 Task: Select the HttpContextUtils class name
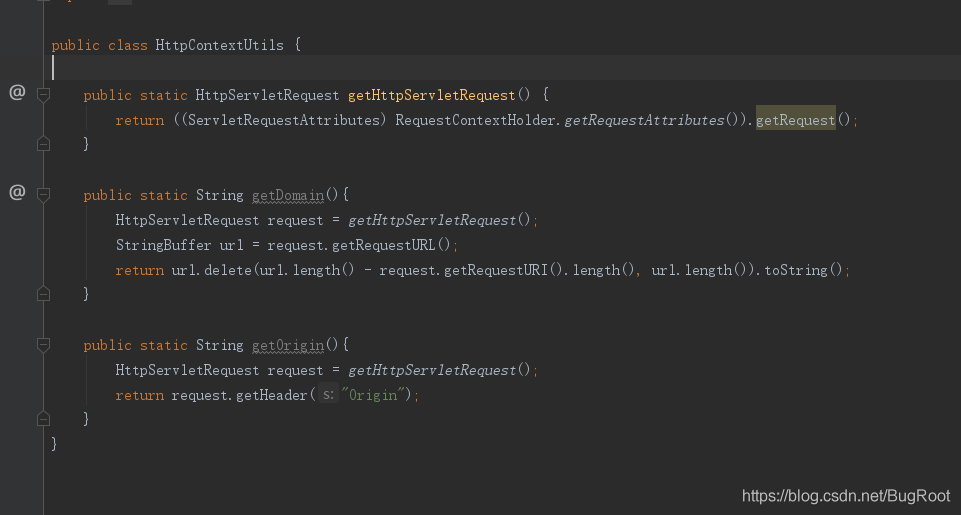219,45
